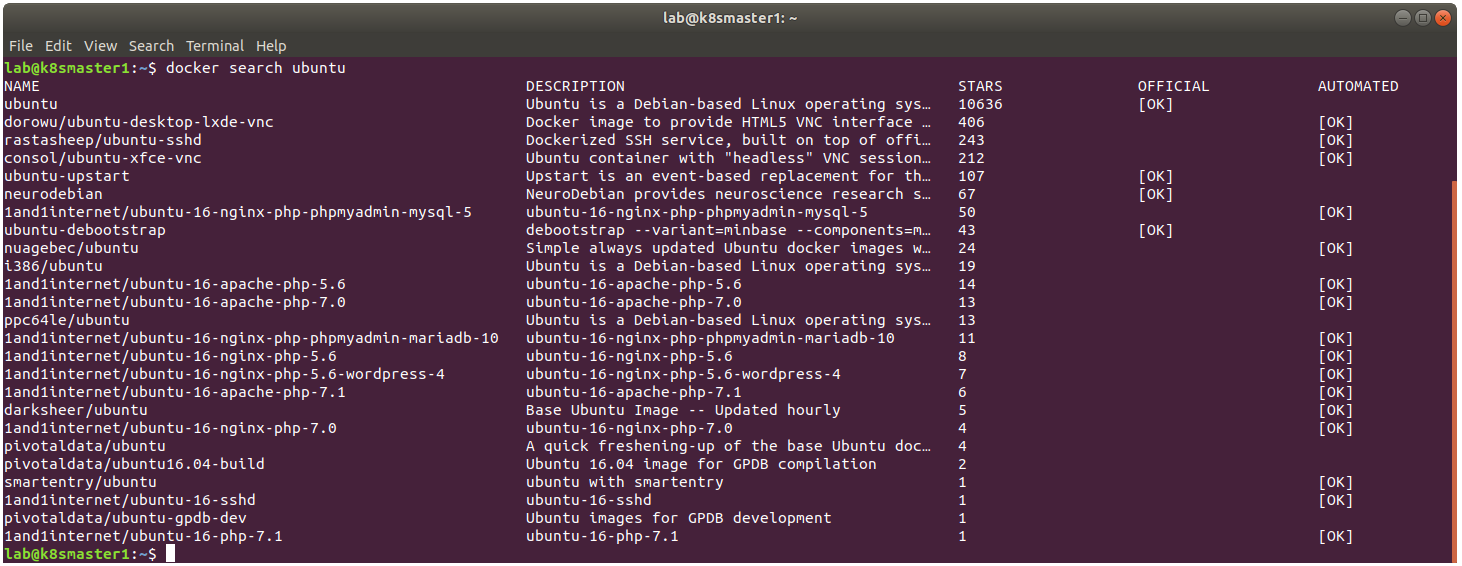This screenshot has width=1462, height=566.
Task: Click 'Ubuntu images for GPDB development' description
Action: pos(679,518)
